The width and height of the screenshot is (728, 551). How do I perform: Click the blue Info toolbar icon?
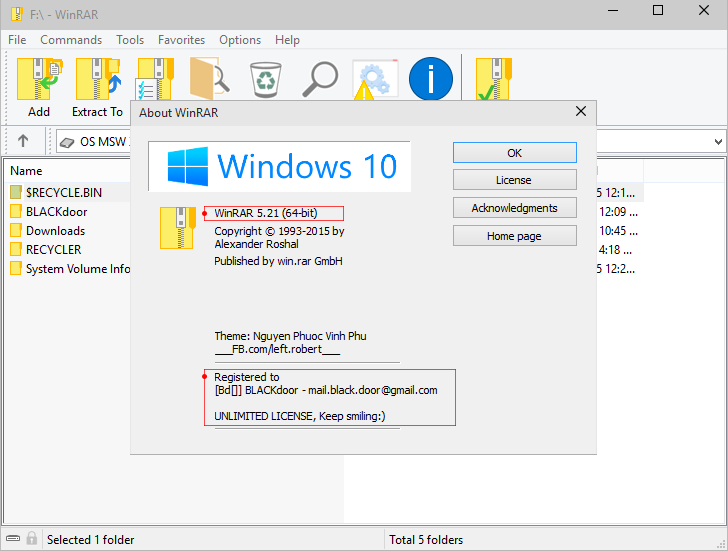coord(431,79)
